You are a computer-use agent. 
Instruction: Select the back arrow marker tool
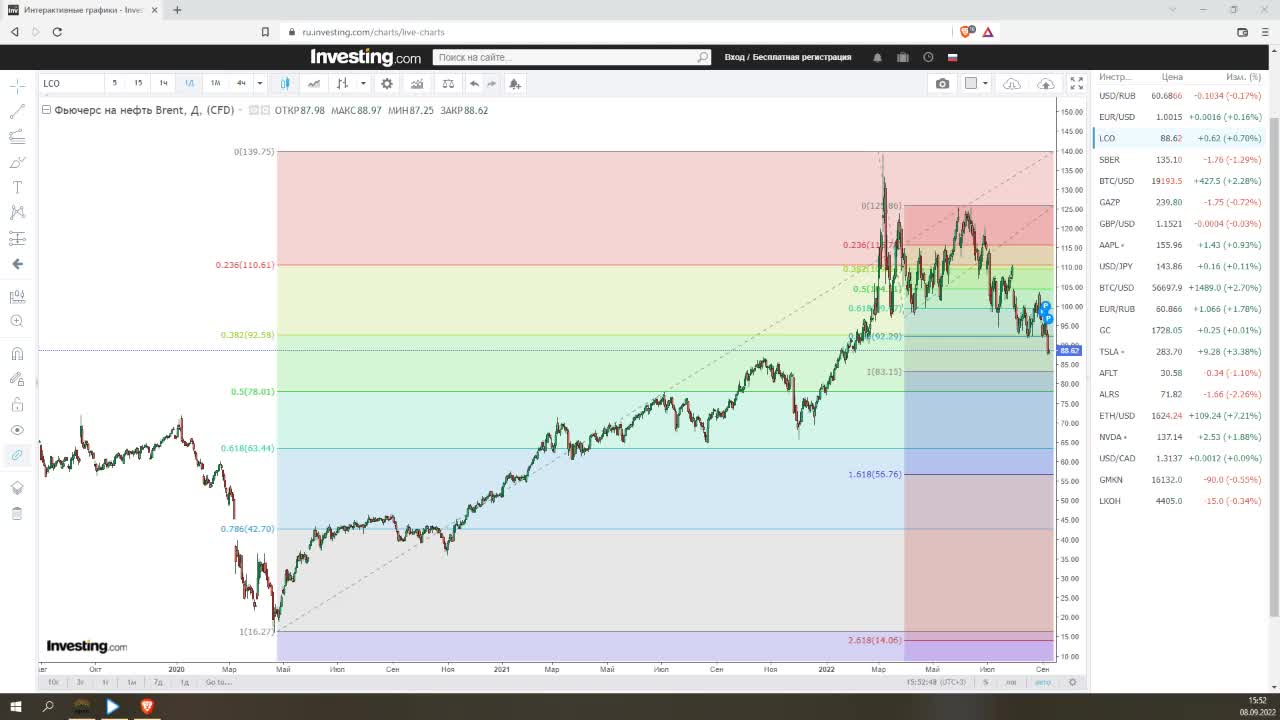click(17, 264)
